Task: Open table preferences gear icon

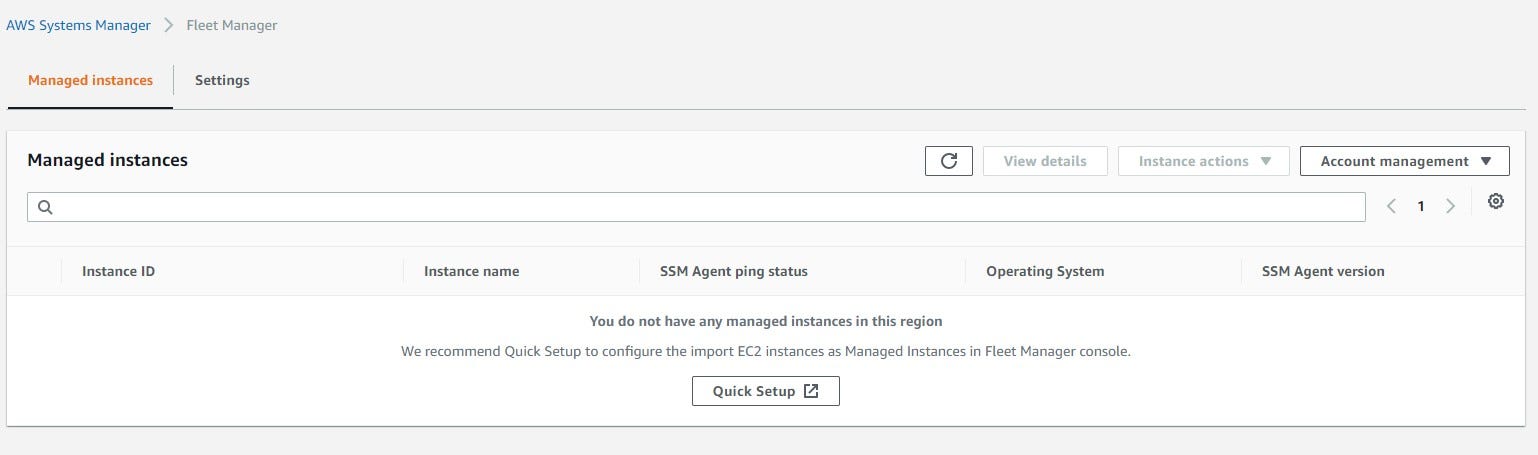Action: point(1495,202)
